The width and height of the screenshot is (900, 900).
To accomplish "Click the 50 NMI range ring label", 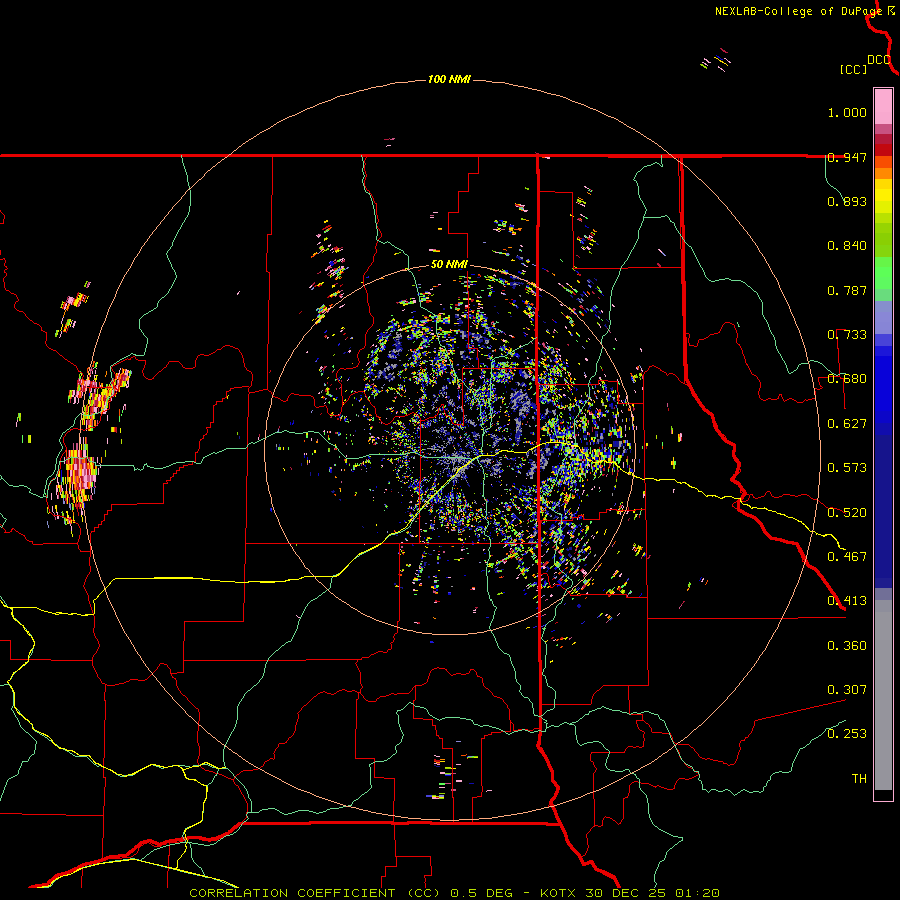I will click(449, 264).
